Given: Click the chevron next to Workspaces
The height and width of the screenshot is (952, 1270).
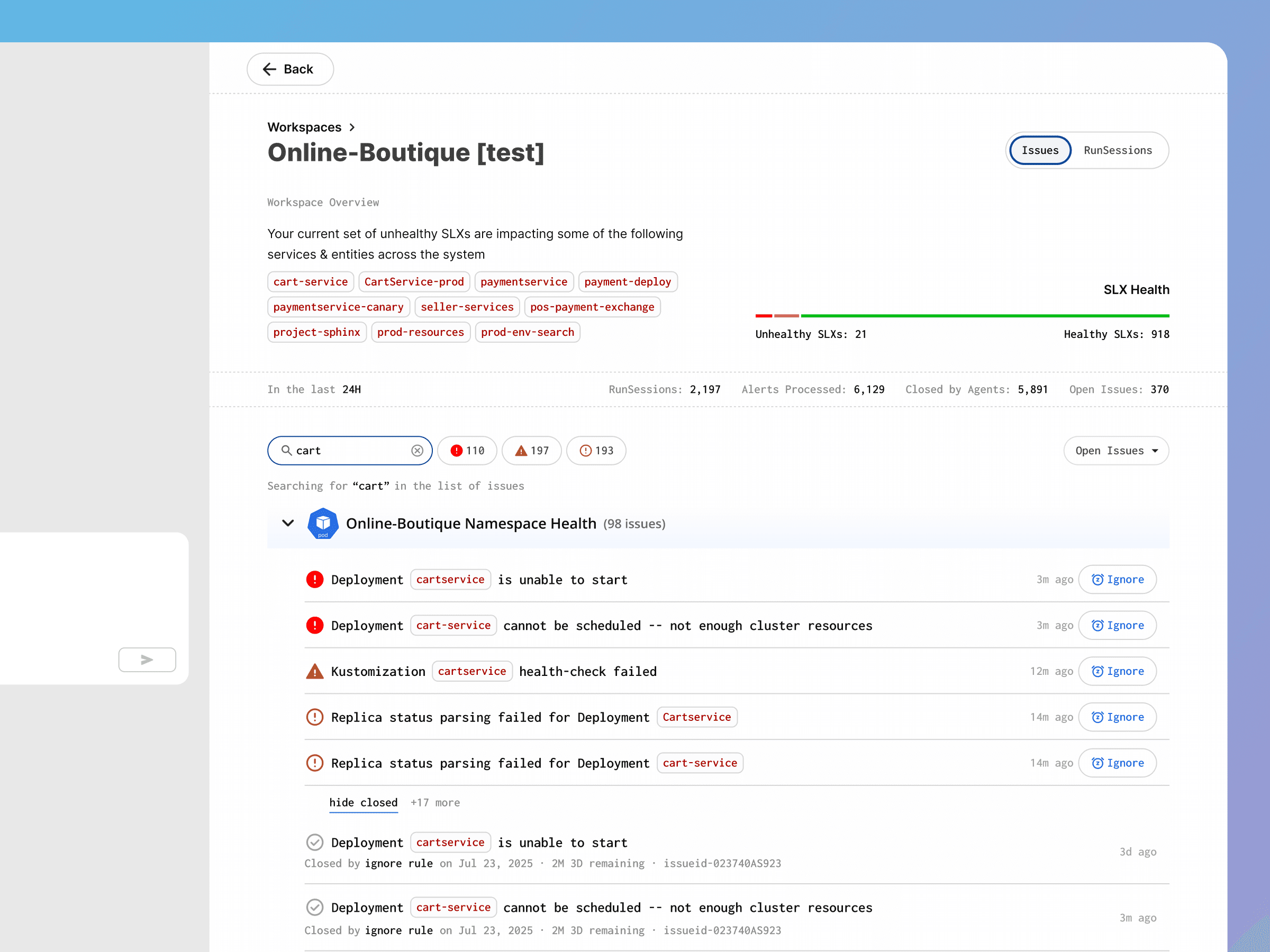Looking at the screenshot, I should (x=352, y=127).
